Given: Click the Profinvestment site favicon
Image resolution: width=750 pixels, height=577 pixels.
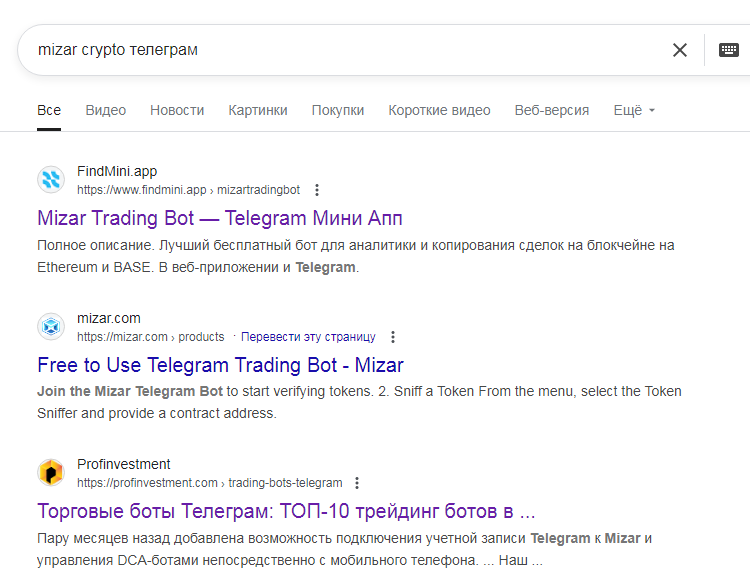Looking at the screenshot, I should tap(51, 473).
